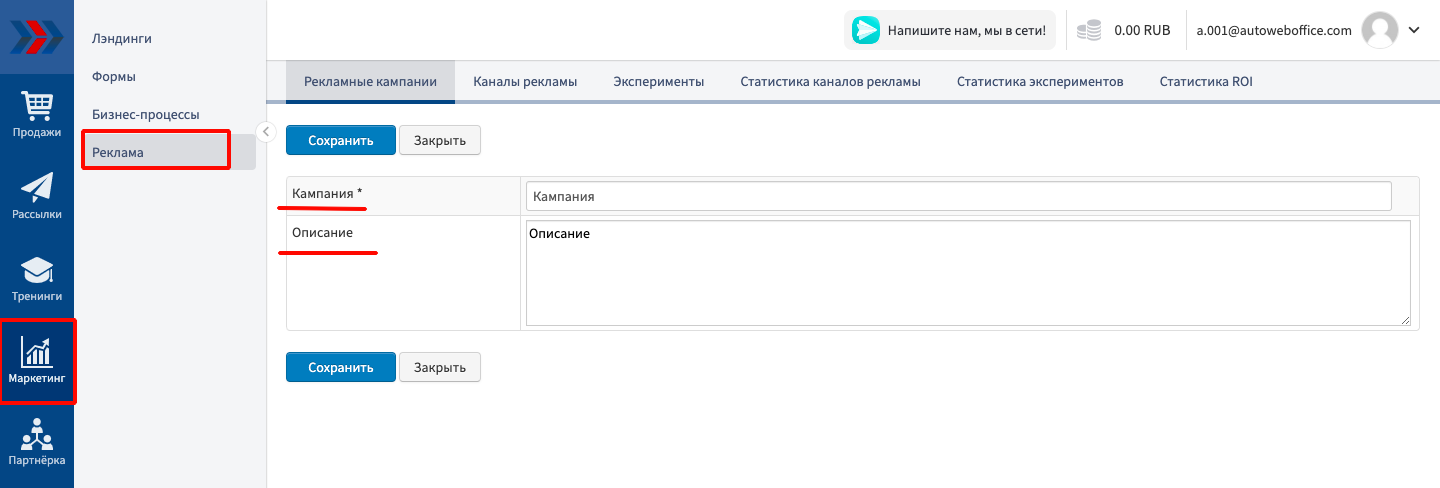
Task: Collapse the sidebar with arrow toggle
Action: [x=266, y=131]
